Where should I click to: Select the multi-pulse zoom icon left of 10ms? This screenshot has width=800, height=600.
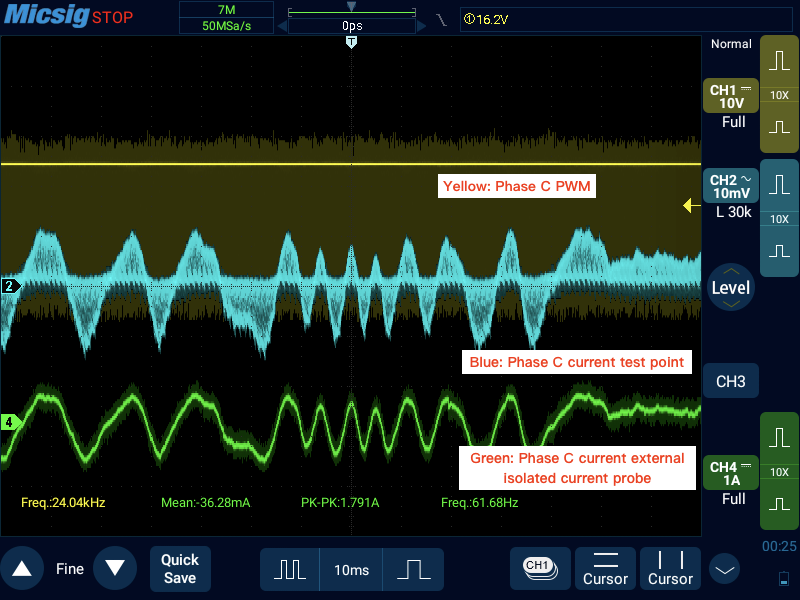(x=289, y=568)
